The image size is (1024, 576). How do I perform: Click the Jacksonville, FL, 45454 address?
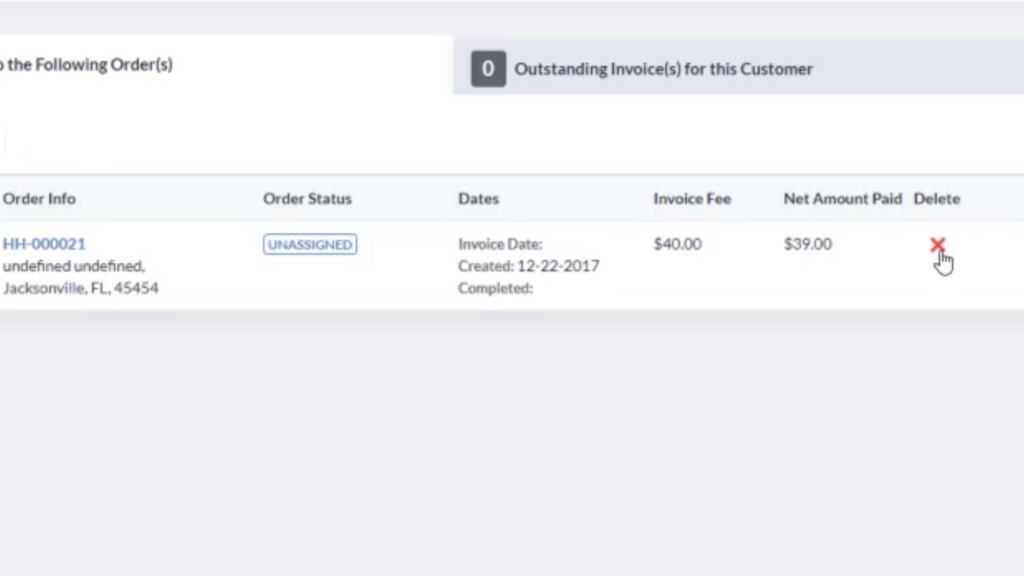(80, 288)
